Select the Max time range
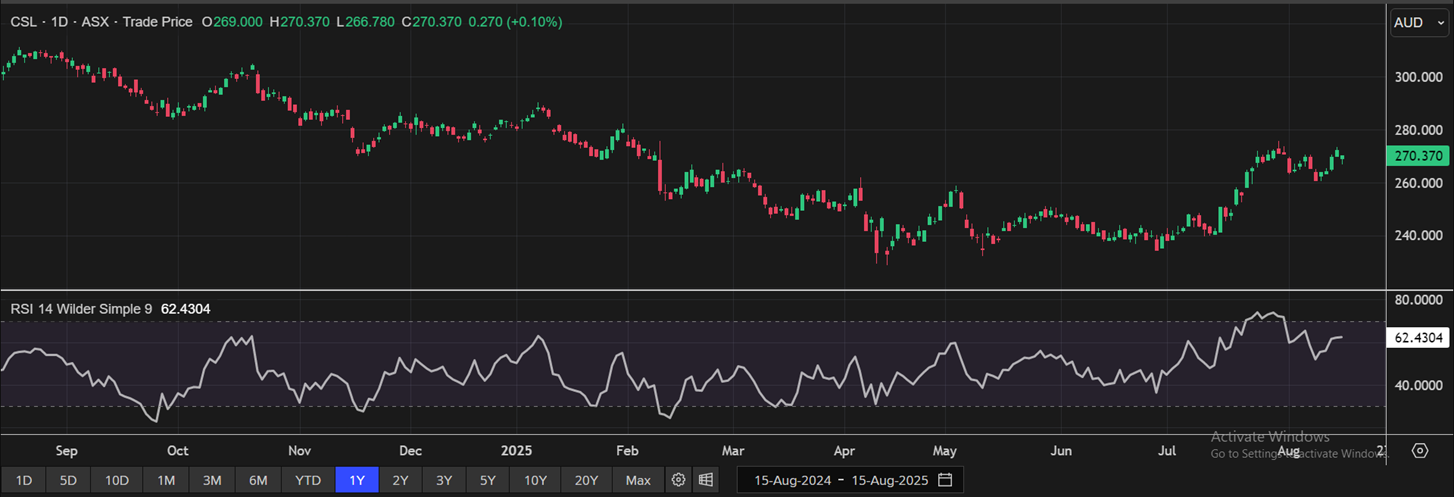The image size is (1454, 497). (x=638, y=480)
